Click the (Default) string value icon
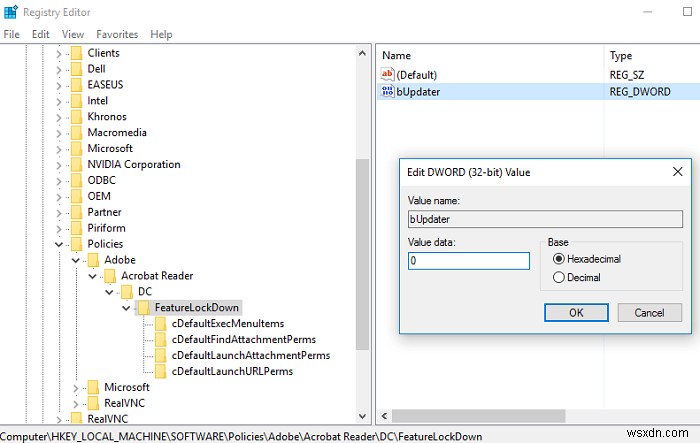 pyautogui.click(x=387, y=74)
